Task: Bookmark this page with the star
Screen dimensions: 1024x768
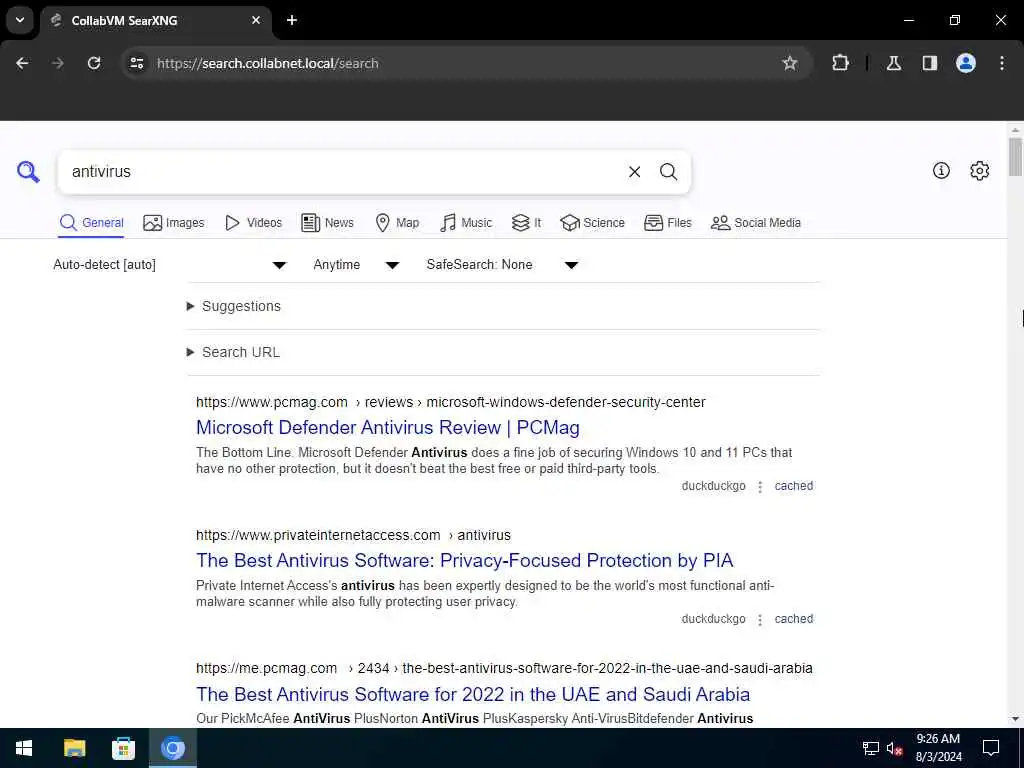Action: (790, 63)
